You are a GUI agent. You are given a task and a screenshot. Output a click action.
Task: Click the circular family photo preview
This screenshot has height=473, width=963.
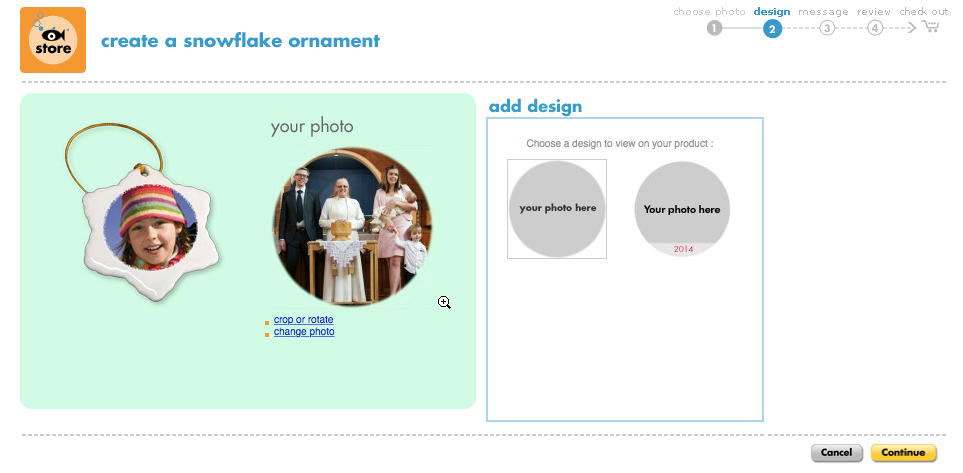pyautogui.click(x=352, y=226)
